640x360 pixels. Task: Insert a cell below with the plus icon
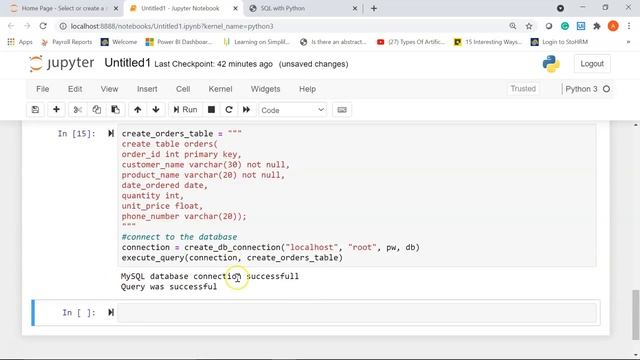[56, 110]
